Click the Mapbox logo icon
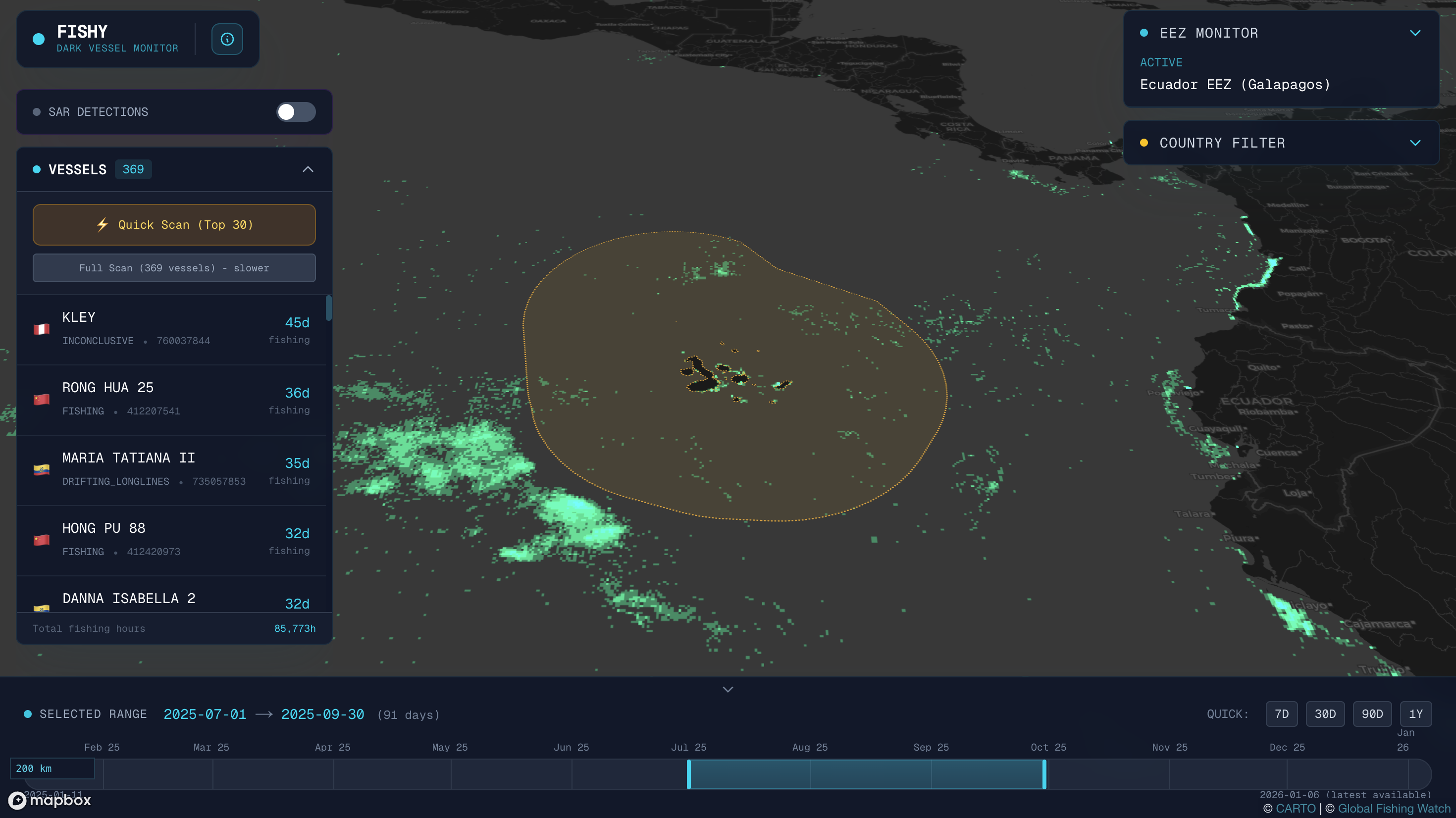 (x=17, y=800)
